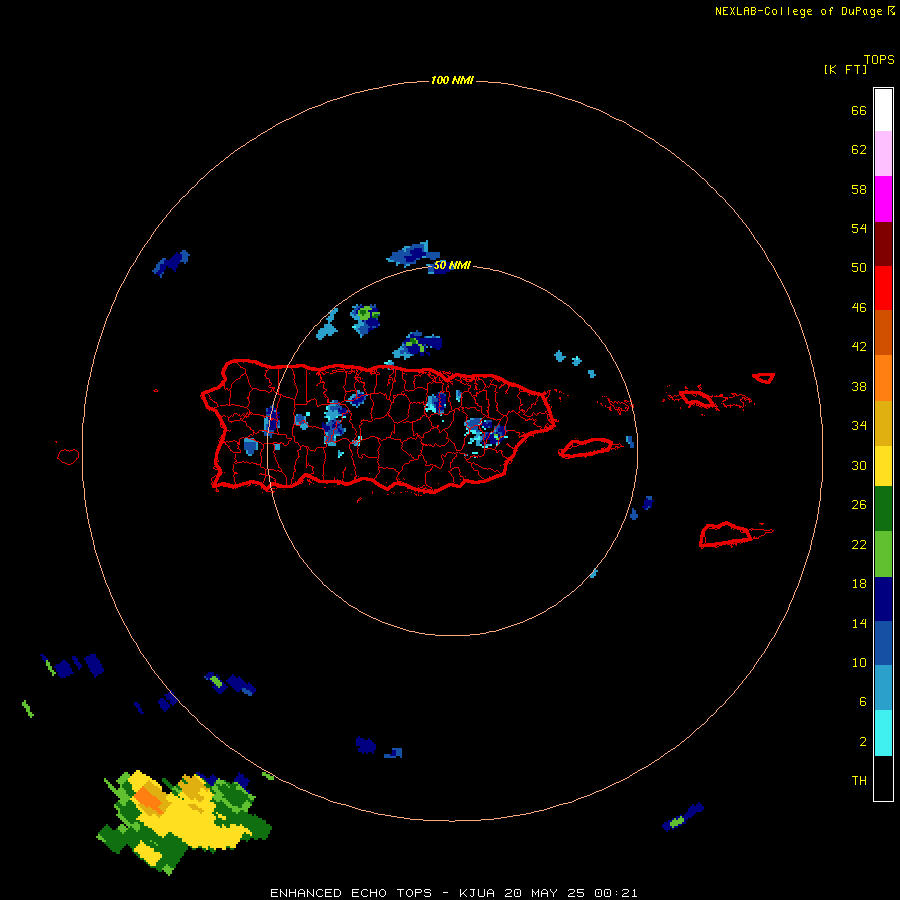Select the light sky-blue legend swatch
The image size is (900, 900).
(x=883, y=687)
